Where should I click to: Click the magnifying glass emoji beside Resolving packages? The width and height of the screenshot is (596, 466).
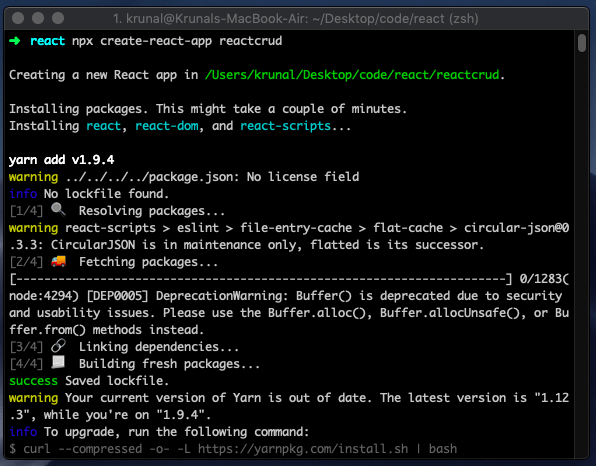point(58,209)
